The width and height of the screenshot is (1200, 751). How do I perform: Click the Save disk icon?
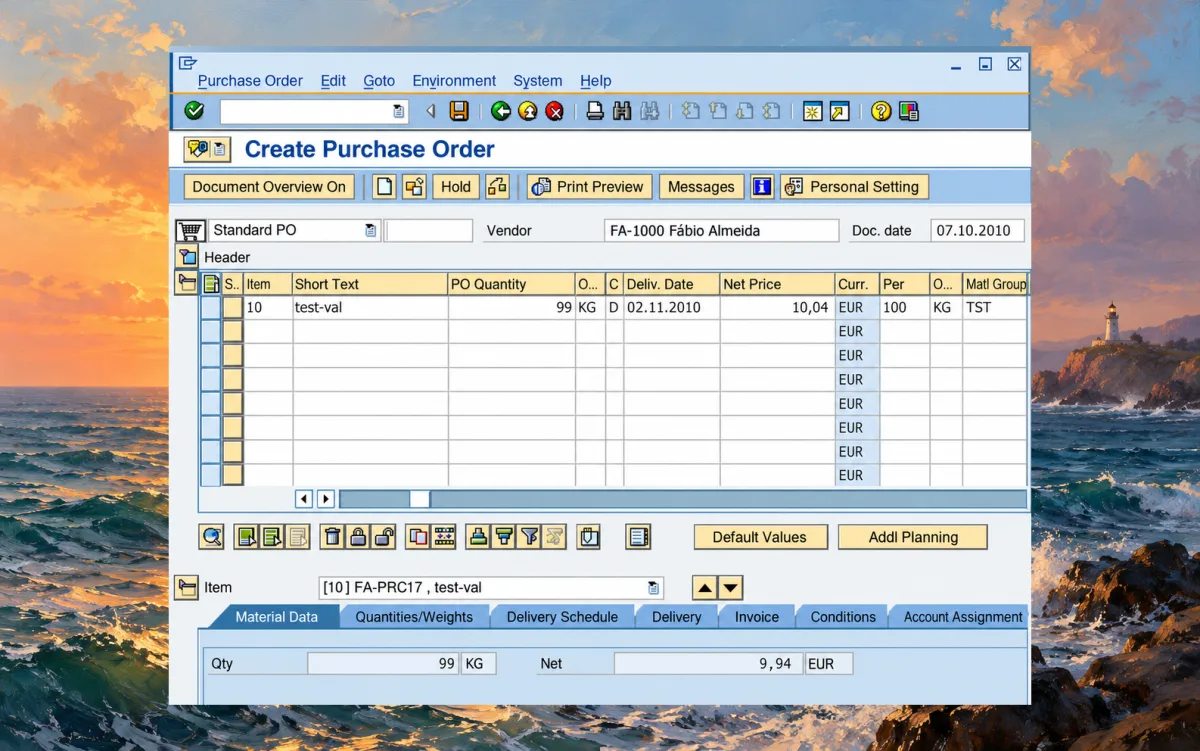click(459, 111)
